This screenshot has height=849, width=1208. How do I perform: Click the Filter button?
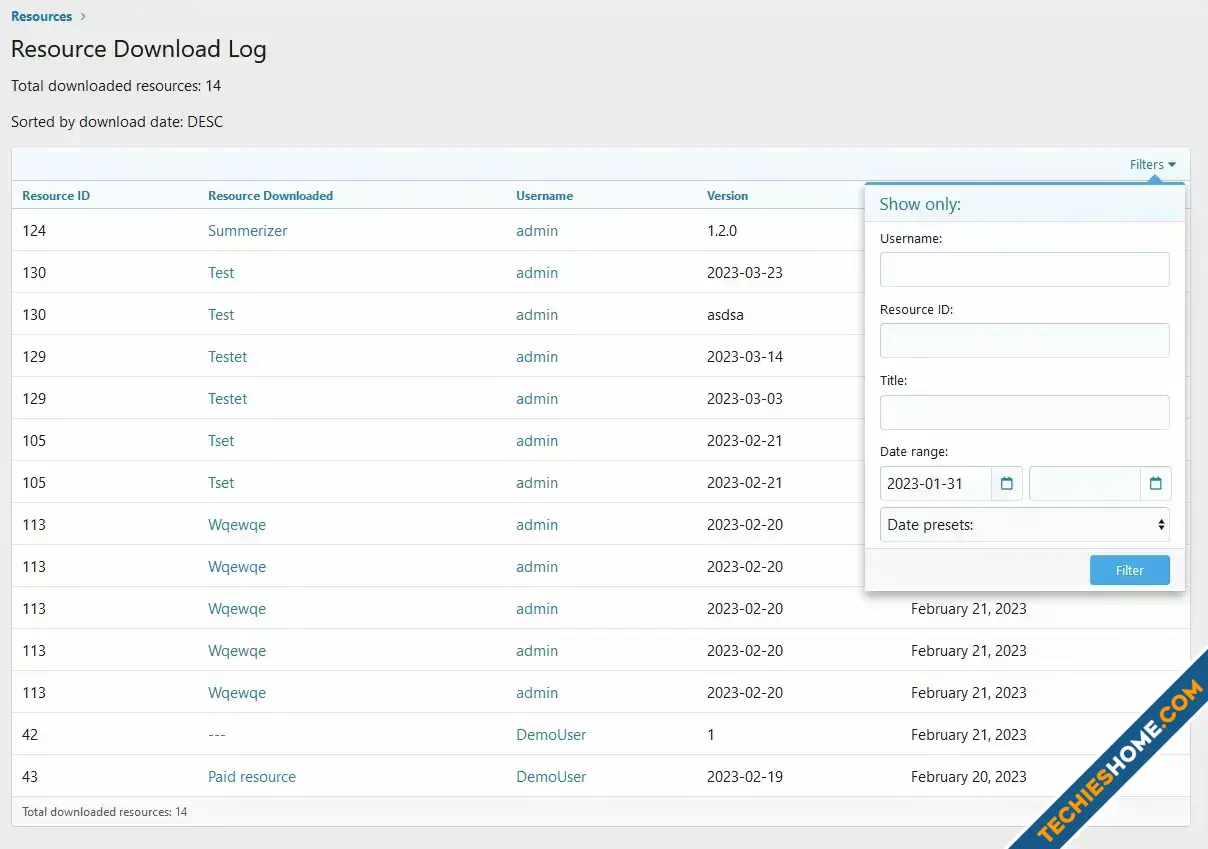(x=1129, y=570)
